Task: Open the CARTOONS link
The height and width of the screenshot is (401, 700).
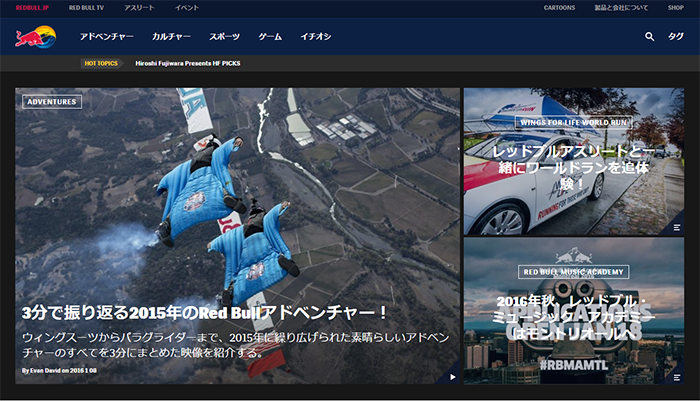Action: click(559, 7)
